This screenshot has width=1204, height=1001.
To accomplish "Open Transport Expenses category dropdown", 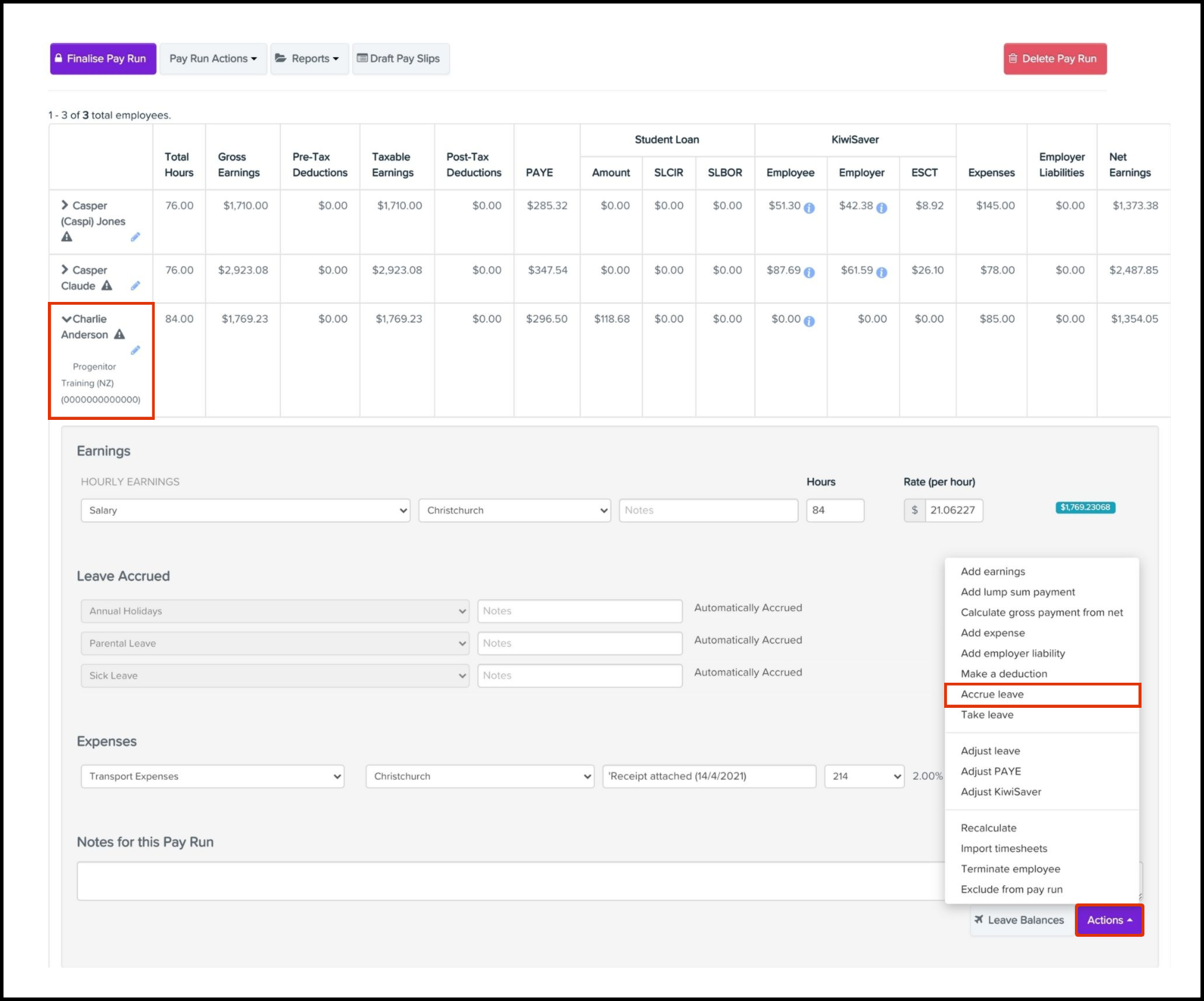I will [213, 776].
